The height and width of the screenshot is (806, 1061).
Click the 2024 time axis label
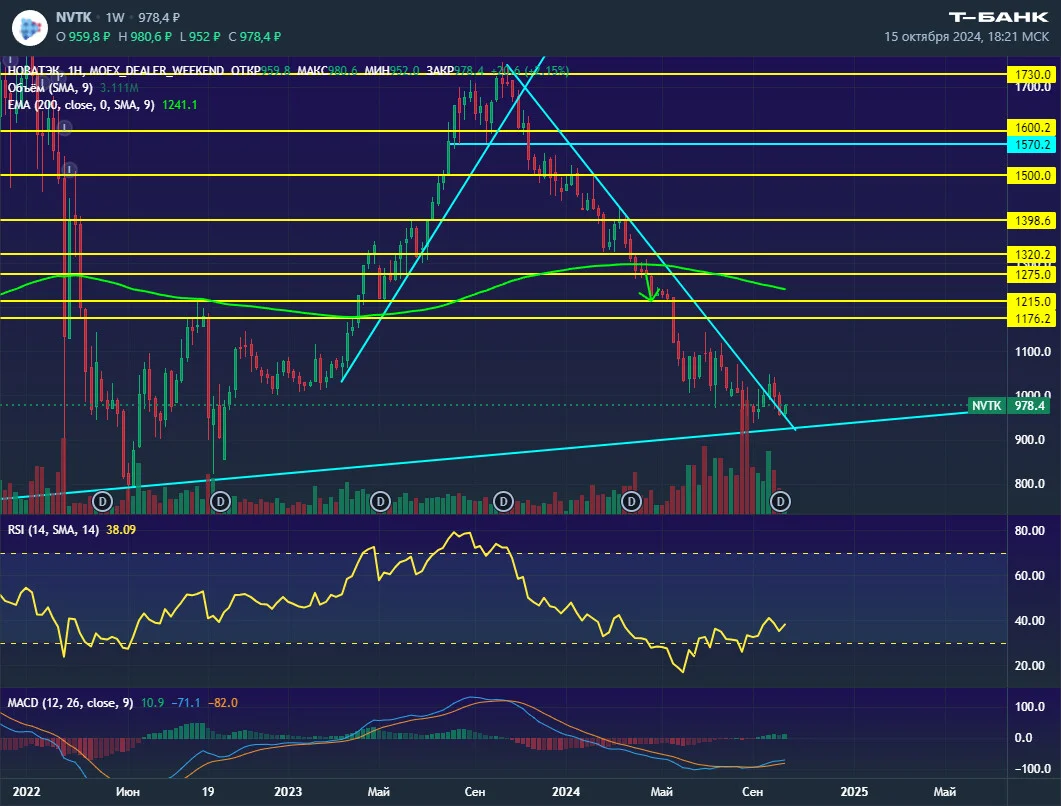tap(566, 792)
